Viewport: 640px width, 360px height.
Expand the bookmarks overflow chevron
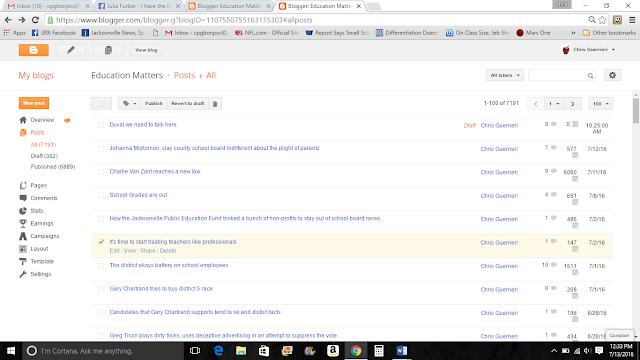[573, 33]
